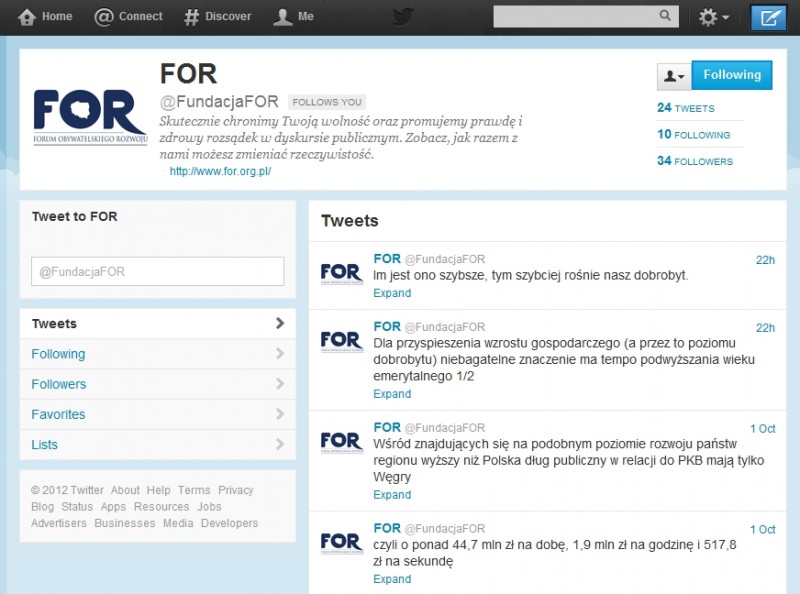Open the settings gear menu
This screenshot has width=800, height=594.
click(x=713, y=17)
